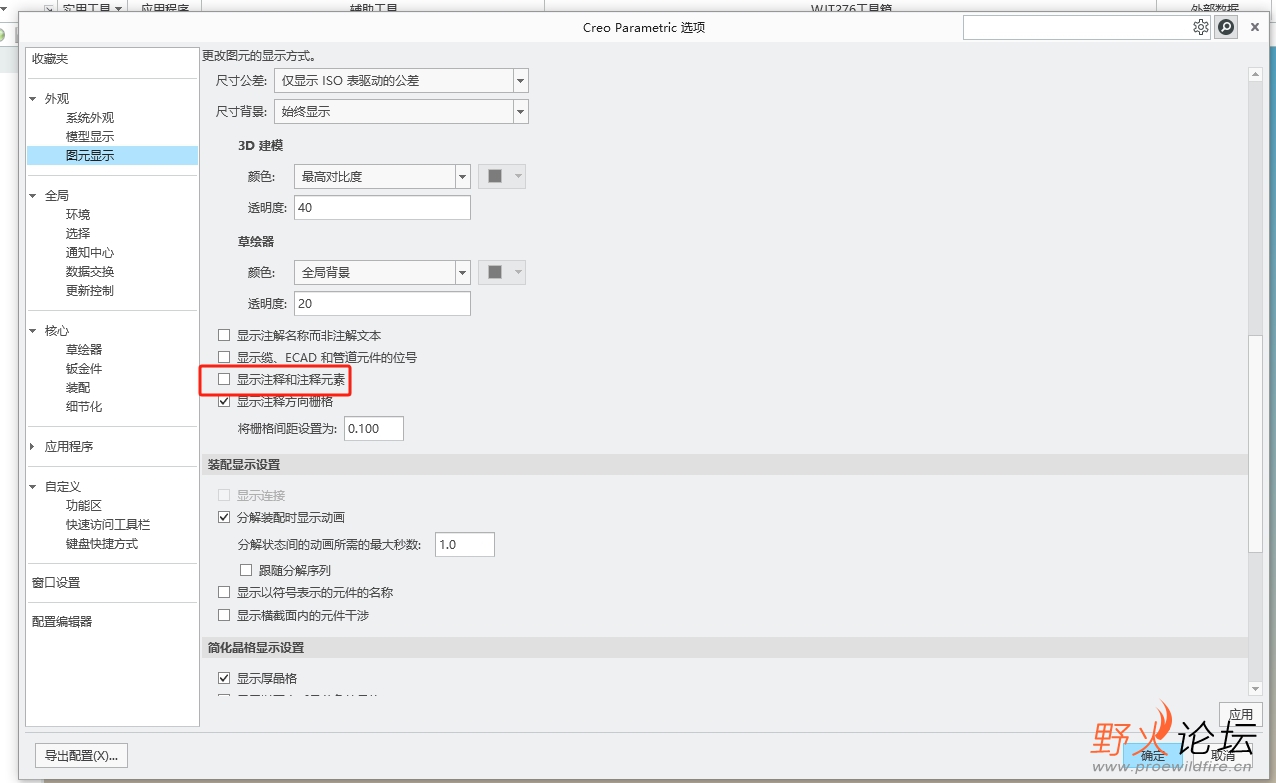Click the 确定 button
Screen dimensions: 1276x783
[x=1153, y=756]
